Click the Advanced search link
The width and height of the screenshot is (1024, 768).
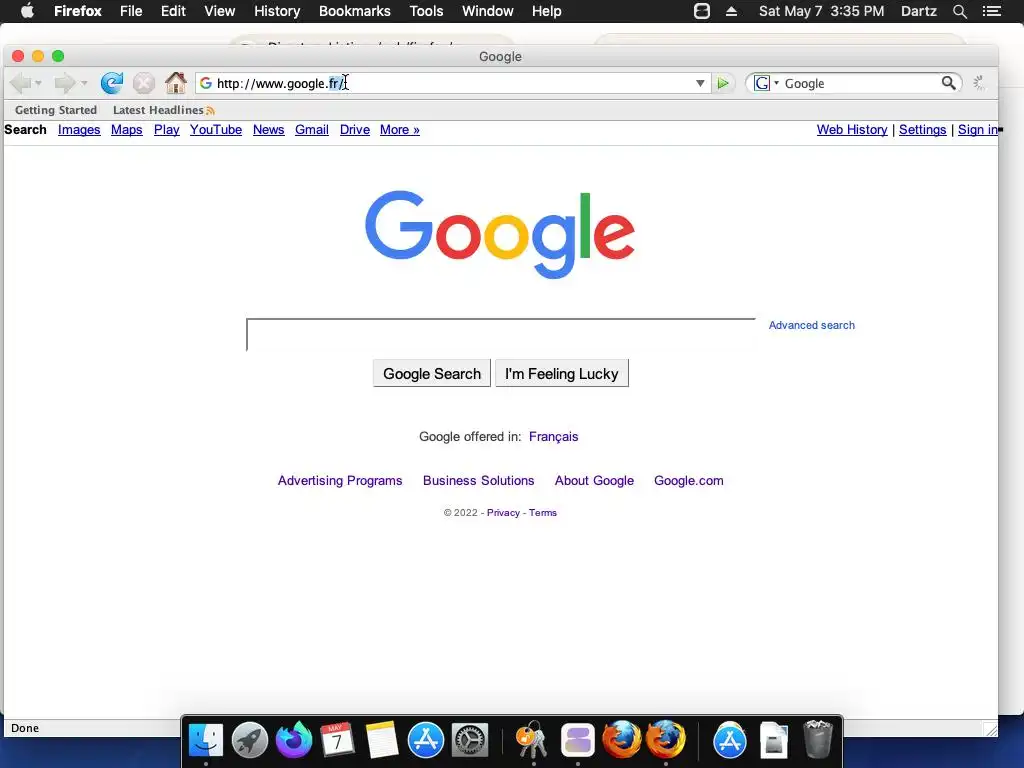tap(811, 325)
